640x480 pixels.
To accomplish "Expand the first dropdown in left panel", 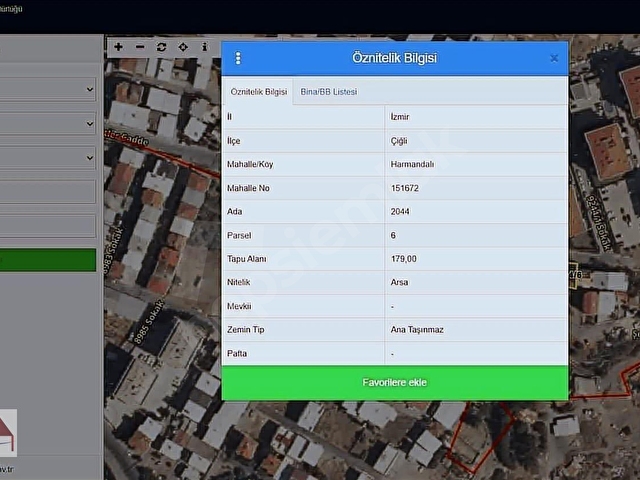I will pyautogui.click(x=48, y=89).
